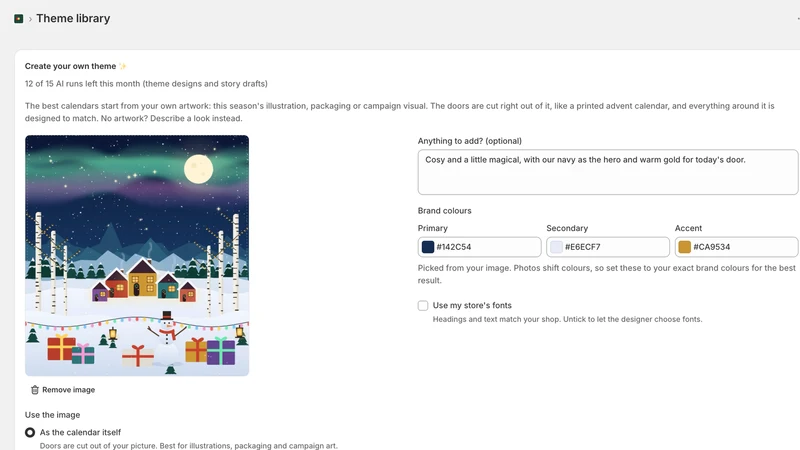Click the breadcrumb chevron before Theme library

click(x=30, y=19)
